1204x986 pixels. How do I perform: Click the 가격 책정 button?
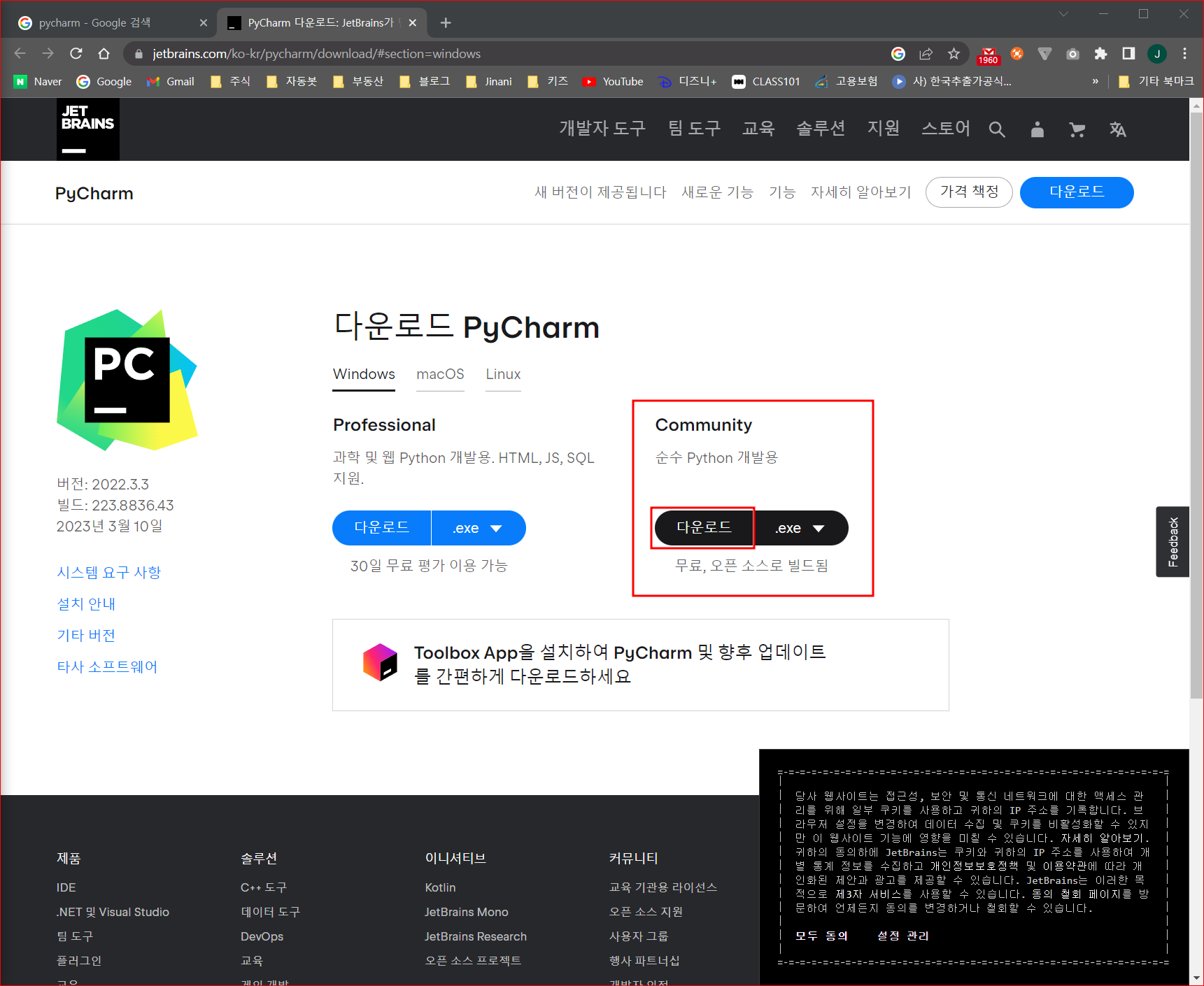pos(969,192)
